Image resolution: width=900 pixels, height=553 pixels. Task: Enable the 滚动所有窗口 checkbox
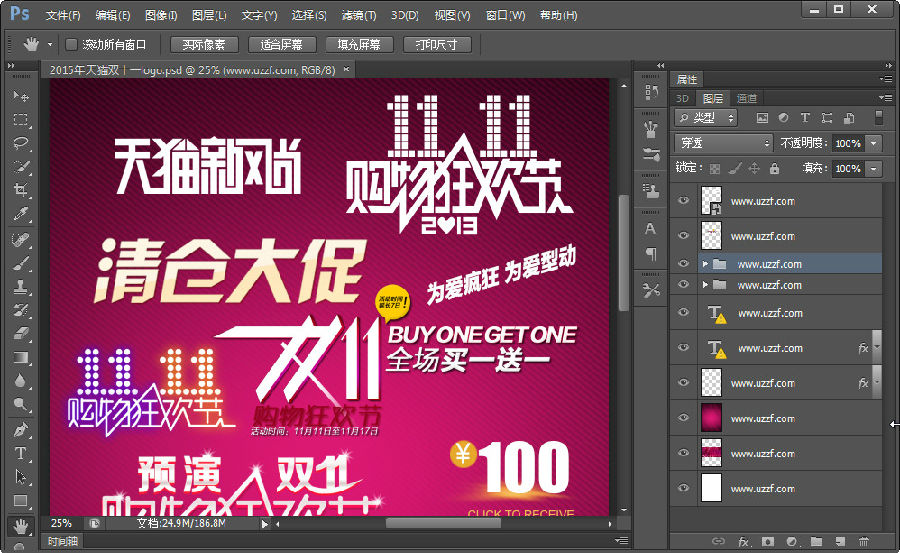(71, 44)
